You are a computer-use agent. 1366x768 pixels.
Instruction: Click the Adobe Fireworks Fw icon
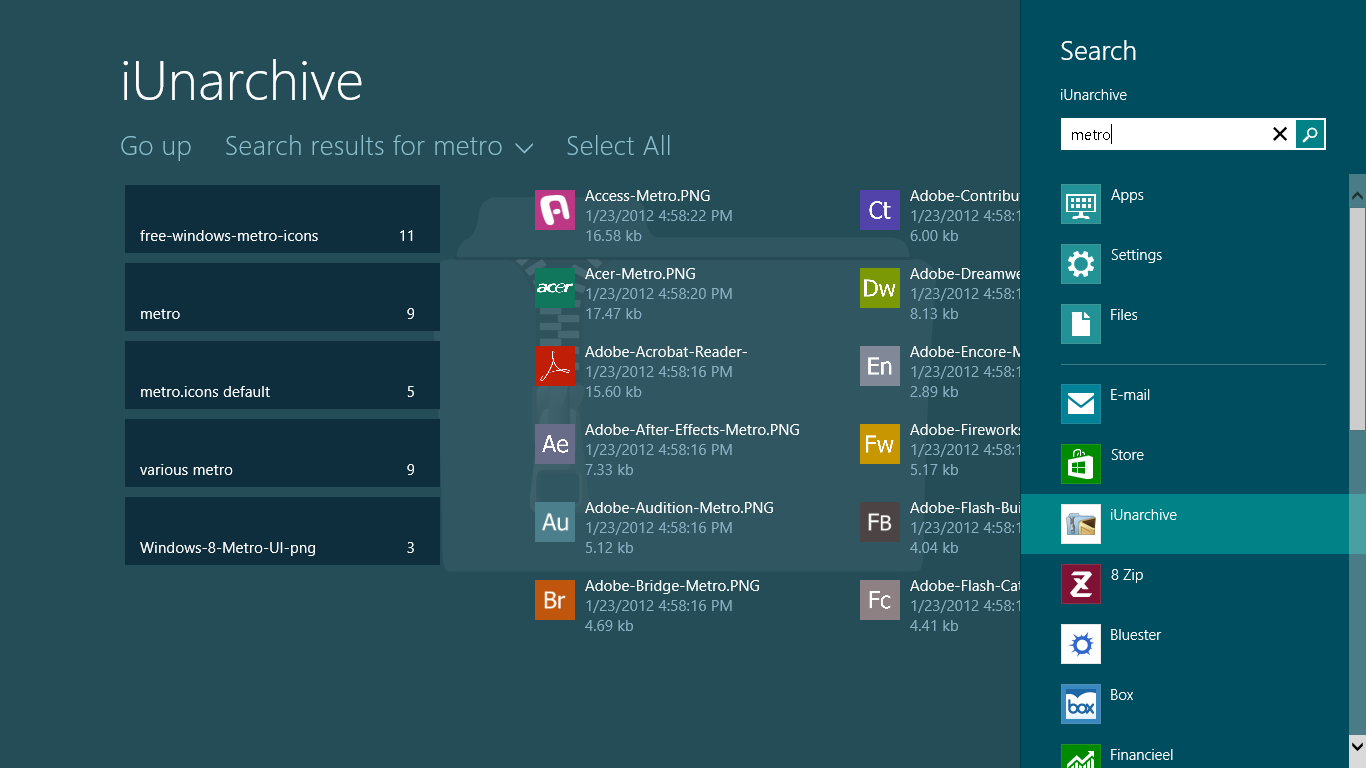click(x=880, y=444)
